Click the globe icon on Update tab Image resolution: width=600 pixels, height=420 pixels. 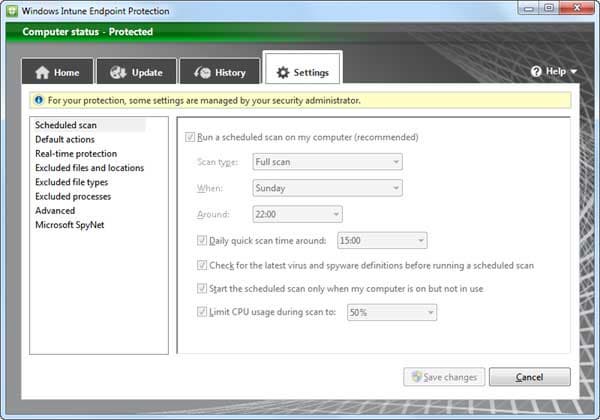point(118,72)
